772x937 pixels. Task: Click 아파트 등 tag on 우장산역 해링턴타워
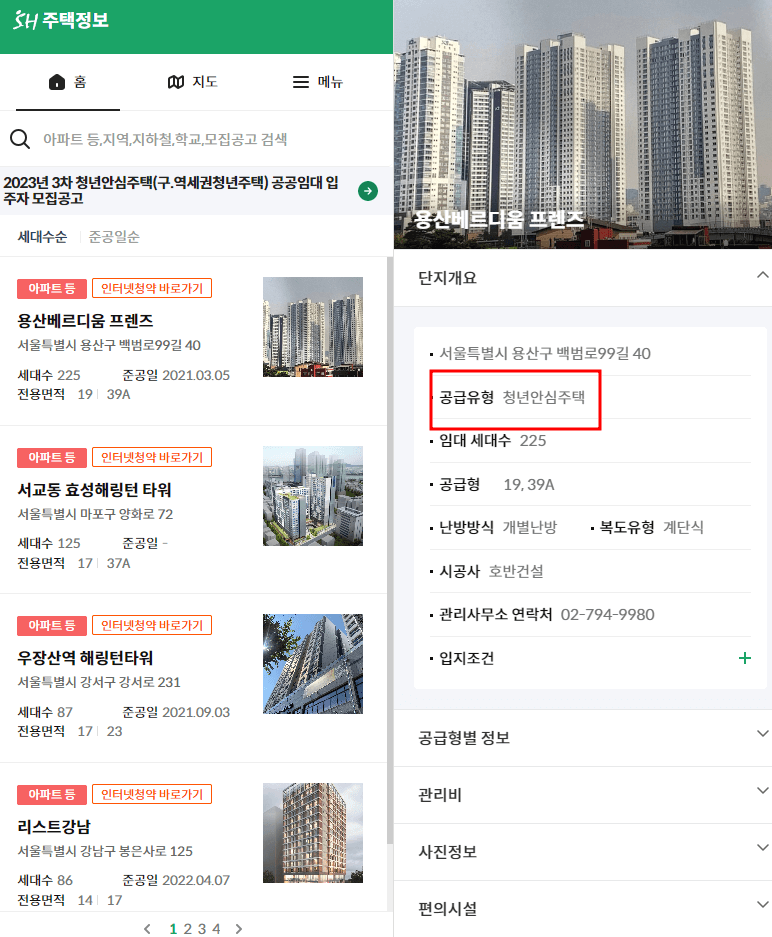52,625
